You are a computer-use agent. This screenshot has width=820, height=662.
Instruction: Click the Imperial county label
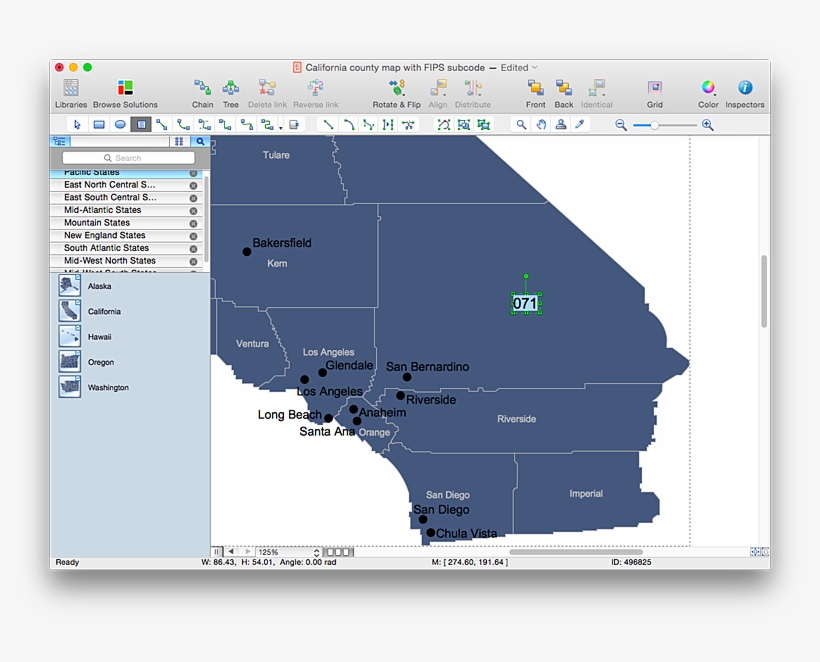586,494
